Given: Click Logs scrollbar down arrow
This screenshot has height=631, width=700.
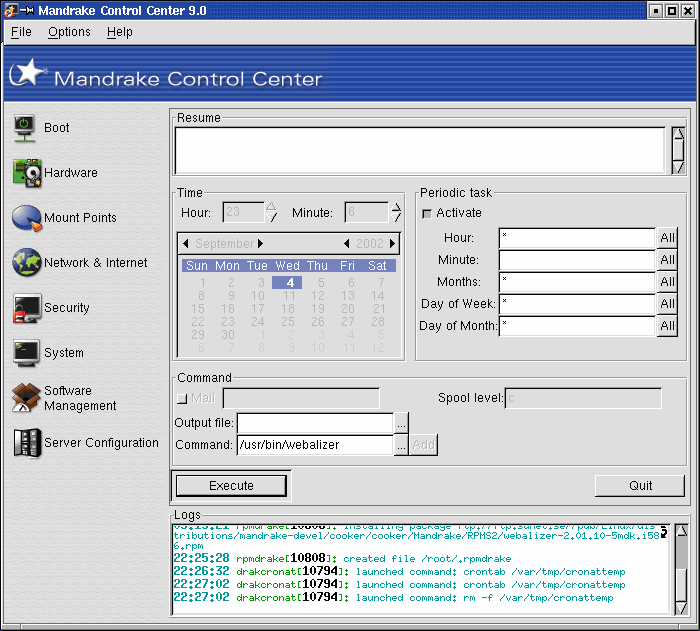Looking at the screenshot, I should pyautogui.click(x=681, y=608).
